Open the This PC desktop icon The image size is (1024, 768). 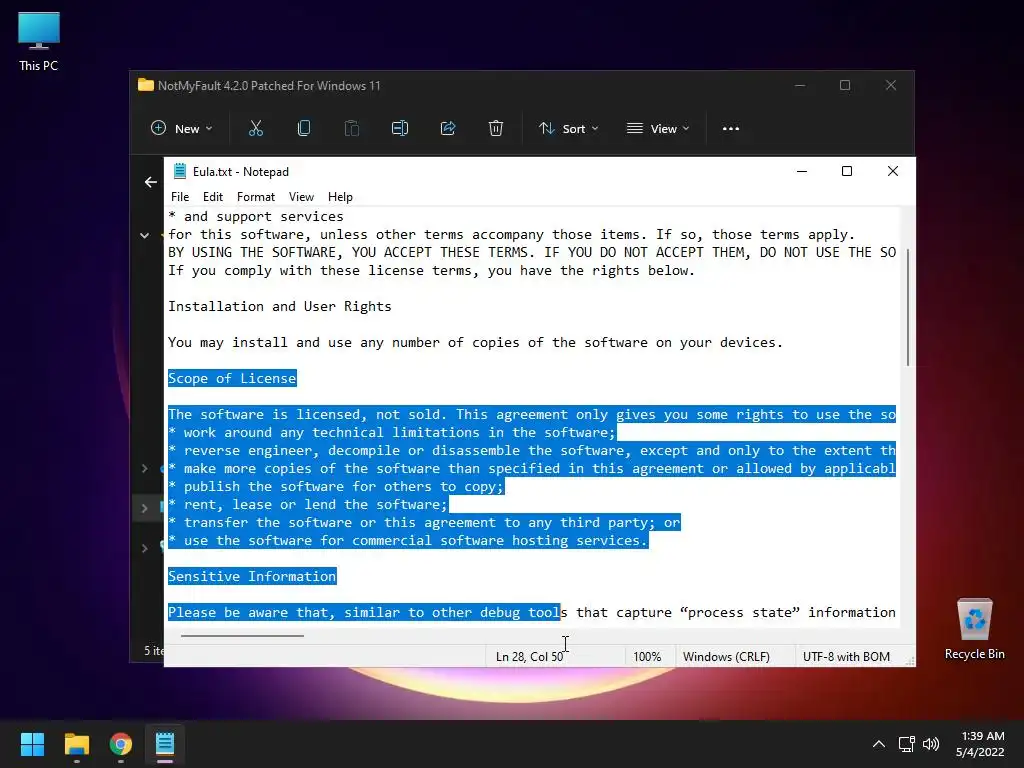point(39,41)
